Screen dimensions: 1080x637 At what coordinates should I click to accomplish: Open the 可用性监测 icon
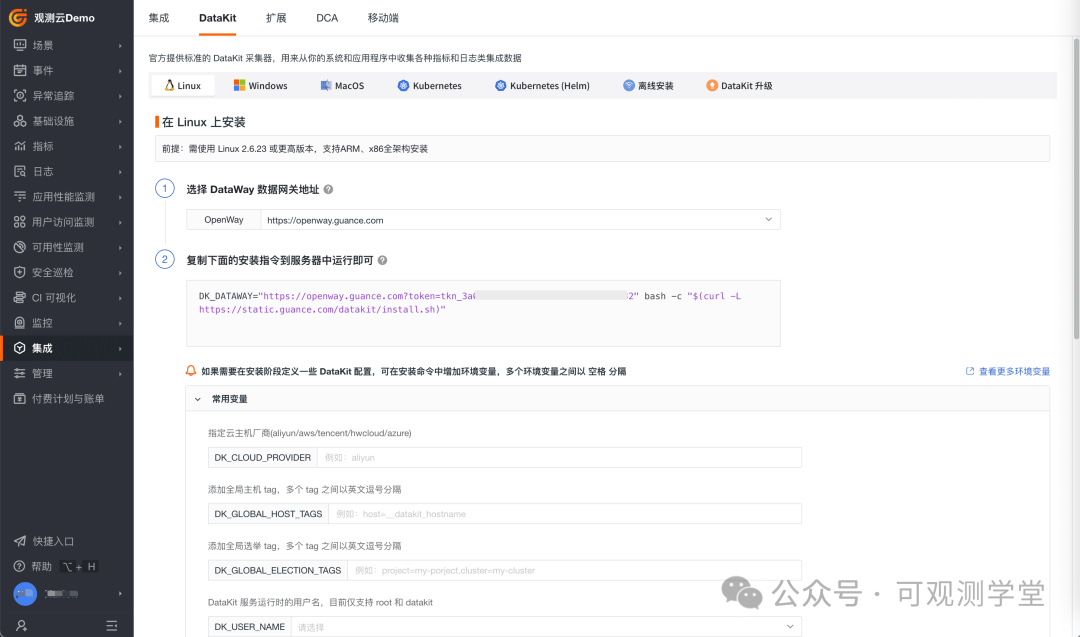click(x=20, y=247)
